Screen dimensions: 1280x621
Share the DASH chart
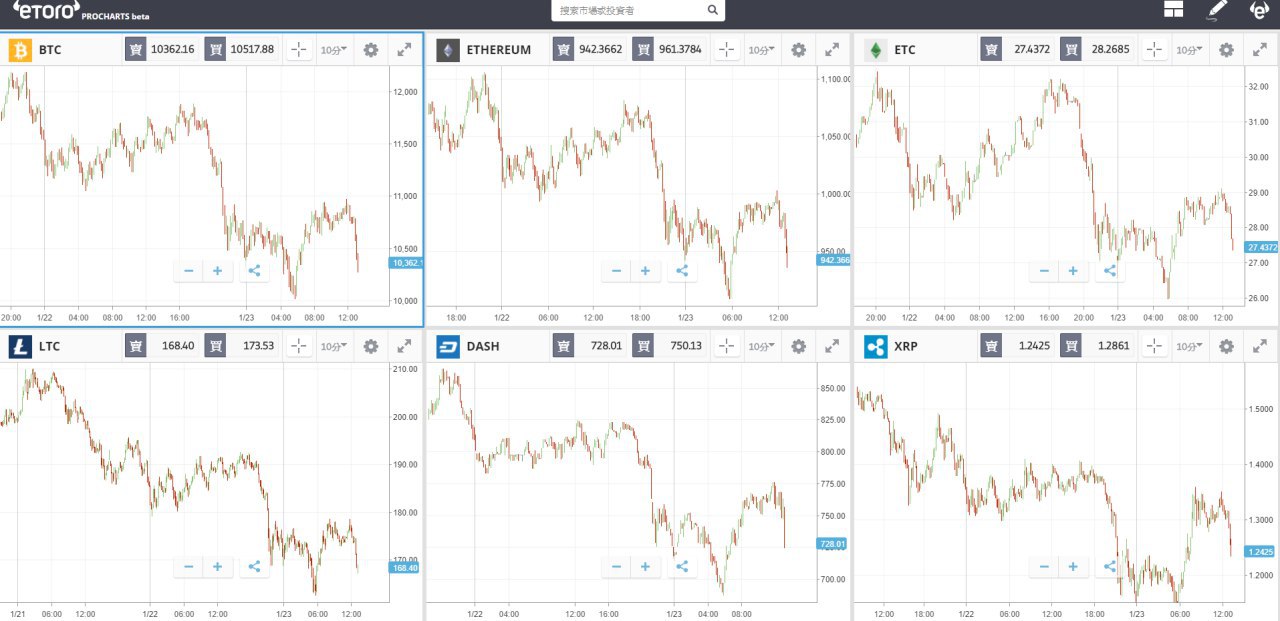coord(682,567)
